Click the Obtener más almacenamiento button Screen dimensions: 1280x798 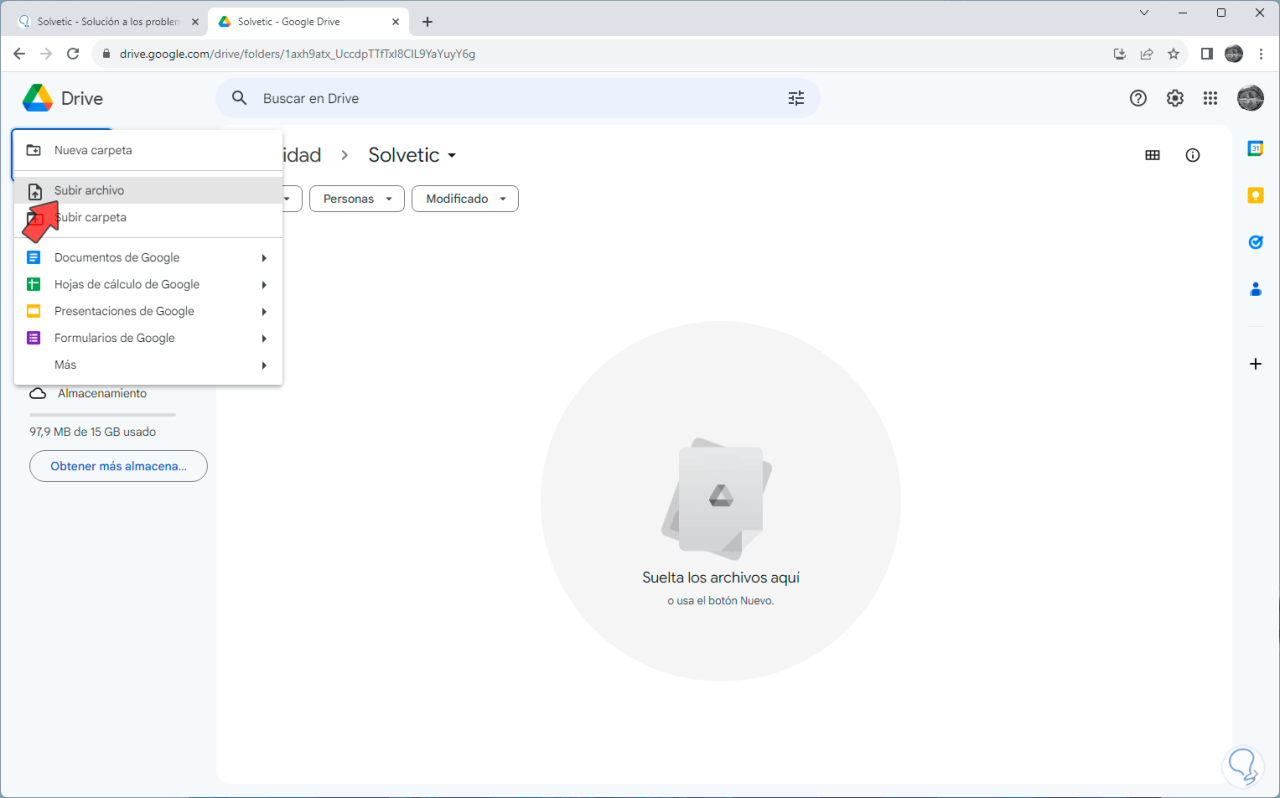[x=118, y=466]
